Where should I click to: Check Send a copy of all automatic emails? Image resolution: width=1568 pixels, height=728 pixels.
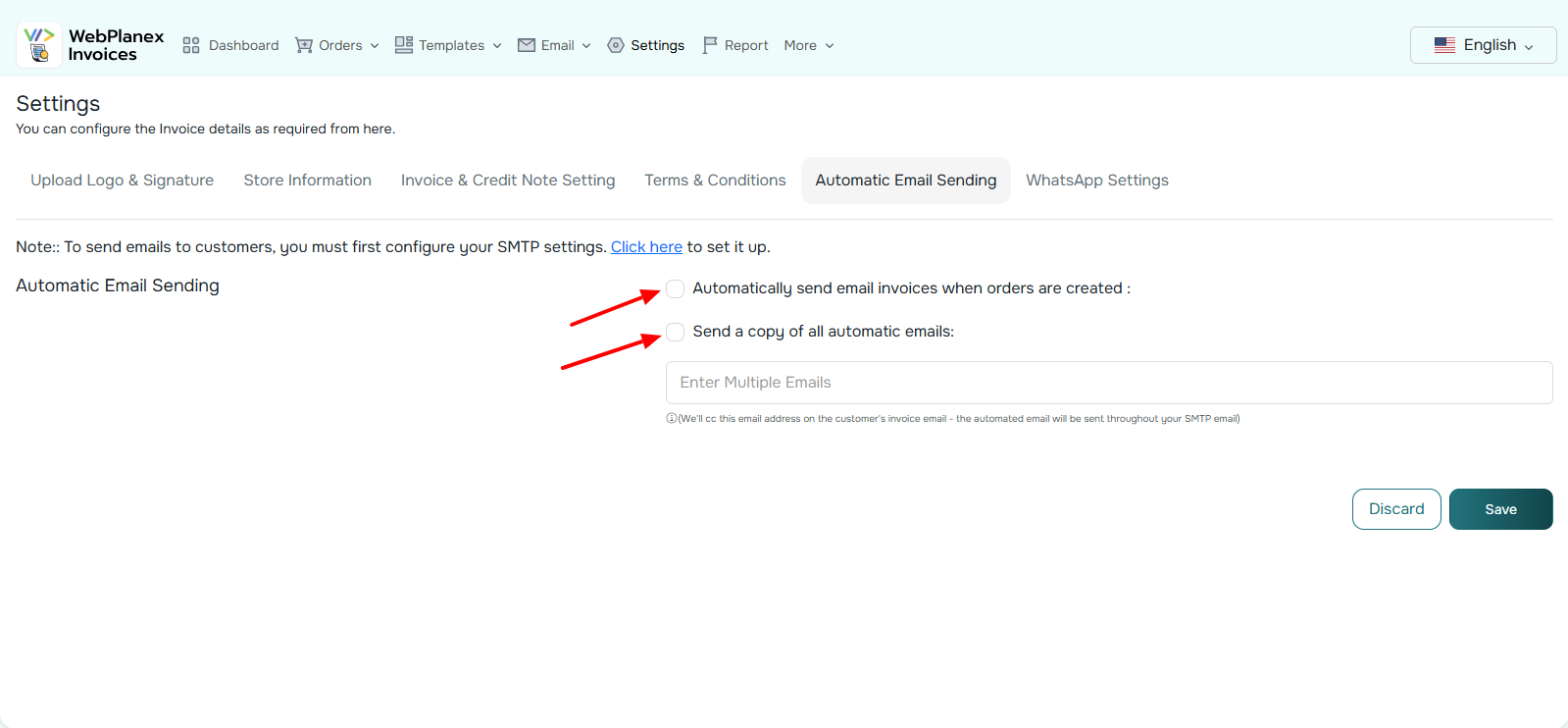click(676, 332)
